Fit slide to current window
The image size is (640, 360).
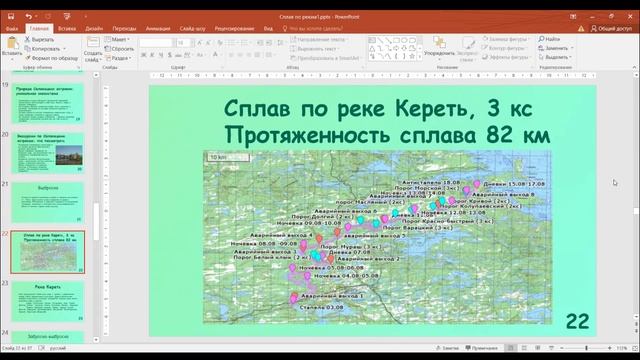(635, 348)
